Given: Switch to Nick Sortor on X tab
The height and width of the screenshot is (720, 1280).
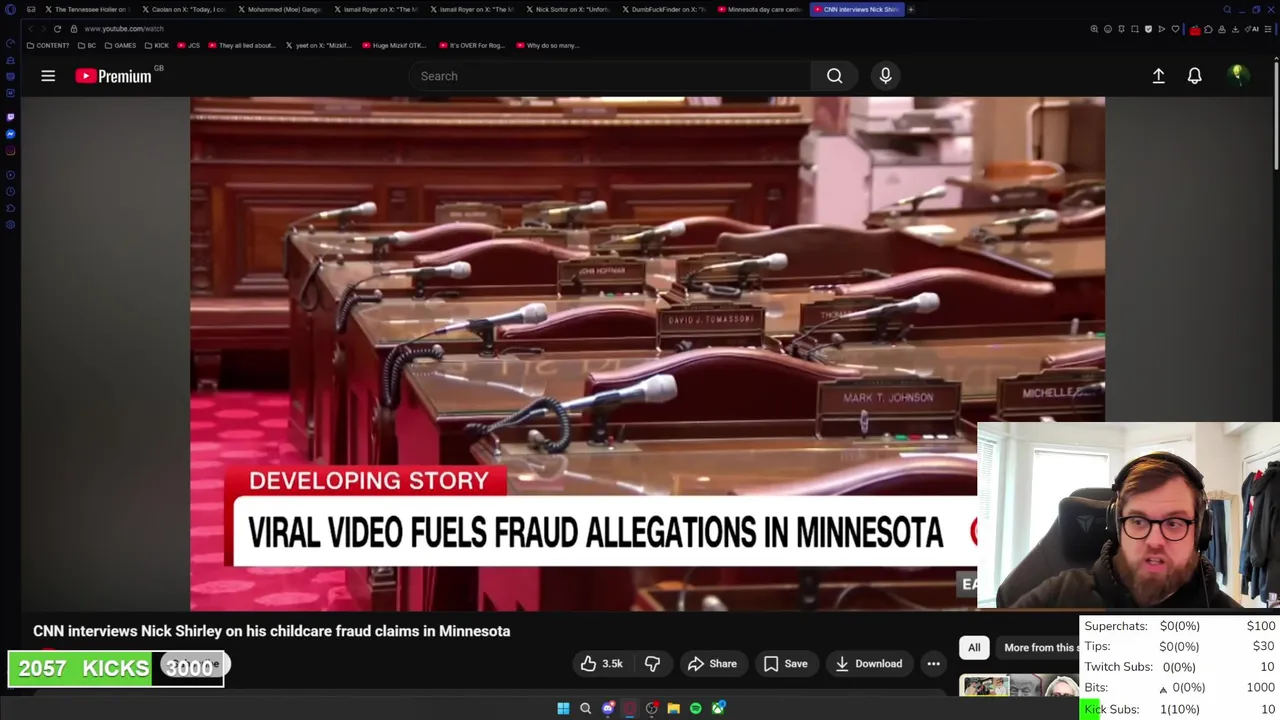Looking at the screenshot, I should (567, 9).
